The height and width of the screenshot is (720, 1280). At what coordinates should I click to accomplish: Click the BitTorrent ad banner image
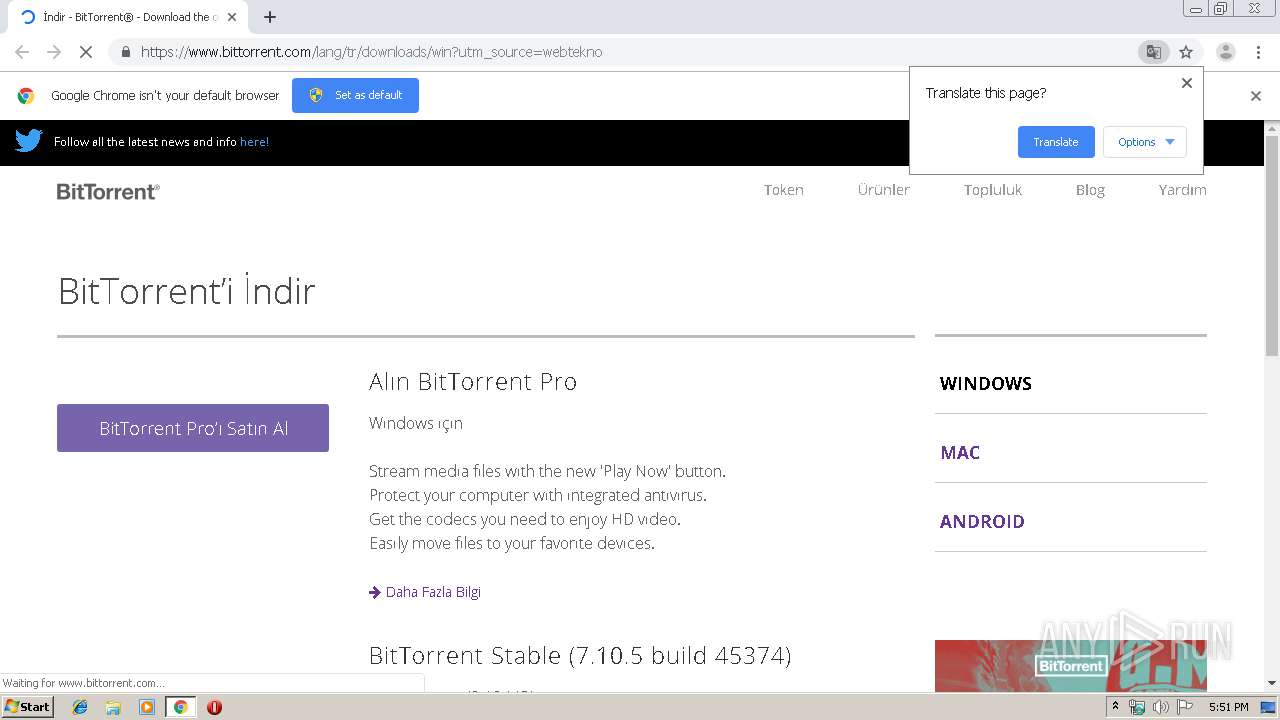pos(1070,666)
